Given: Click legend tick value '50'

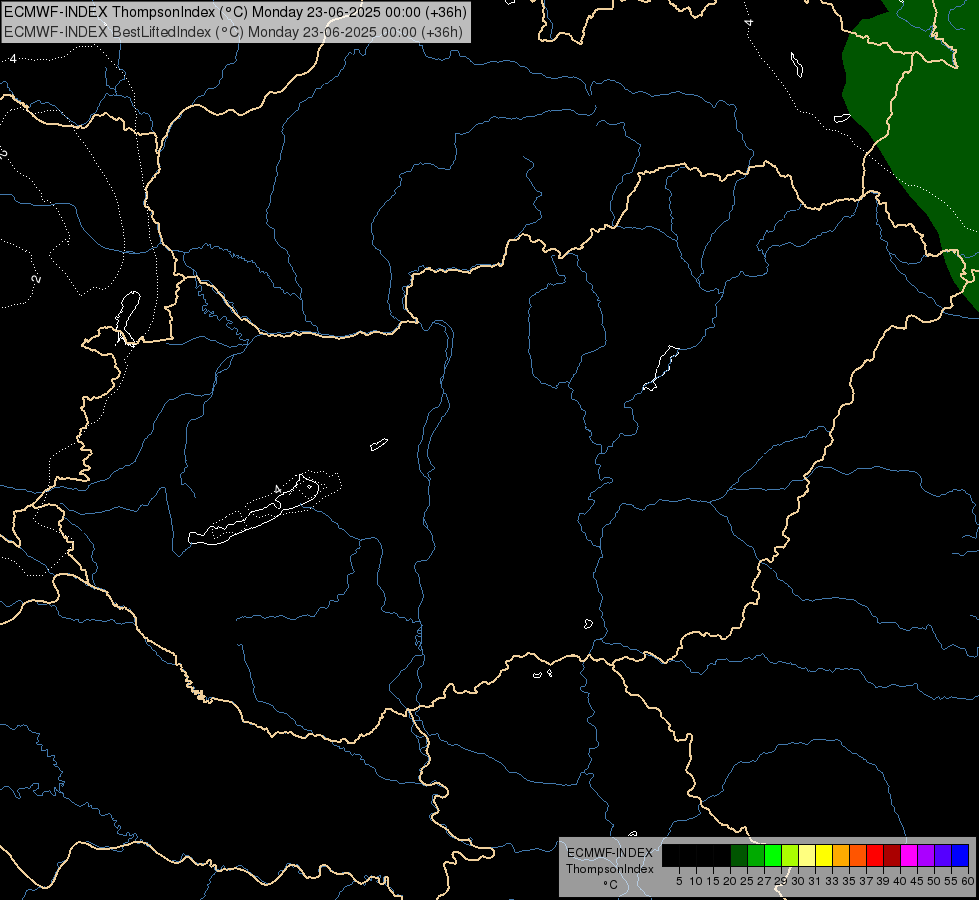Looking at the screenshot, I should click(x=934, y=881).
